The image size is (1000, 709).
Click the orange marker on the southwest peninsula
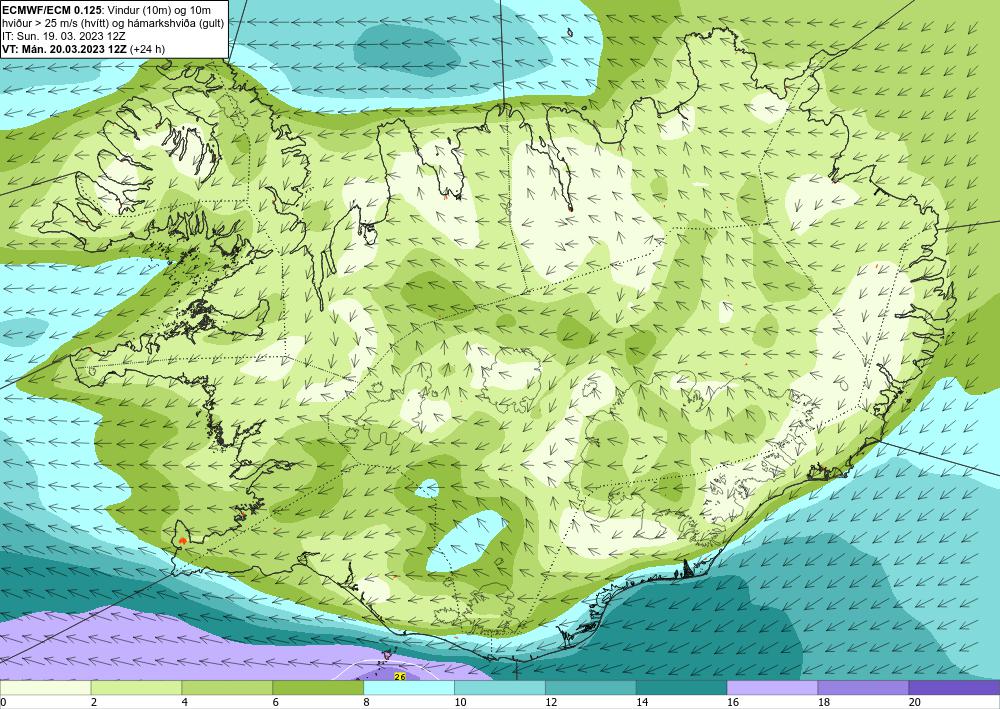[183, 540]
